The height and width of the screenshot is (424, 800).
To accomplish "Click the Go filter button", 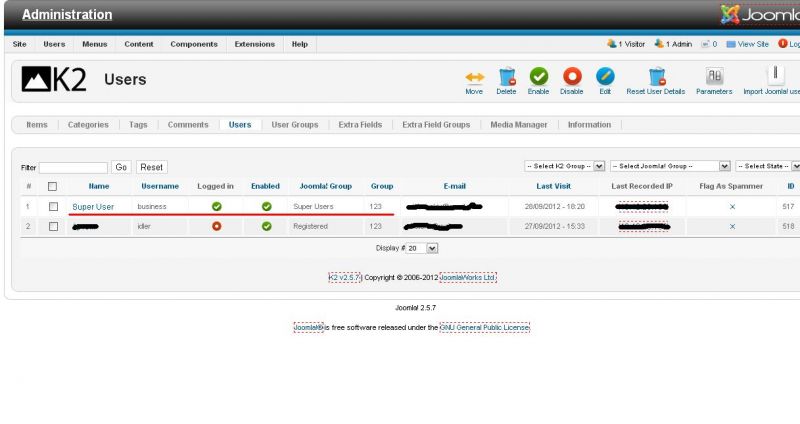I will click(121, 167).
